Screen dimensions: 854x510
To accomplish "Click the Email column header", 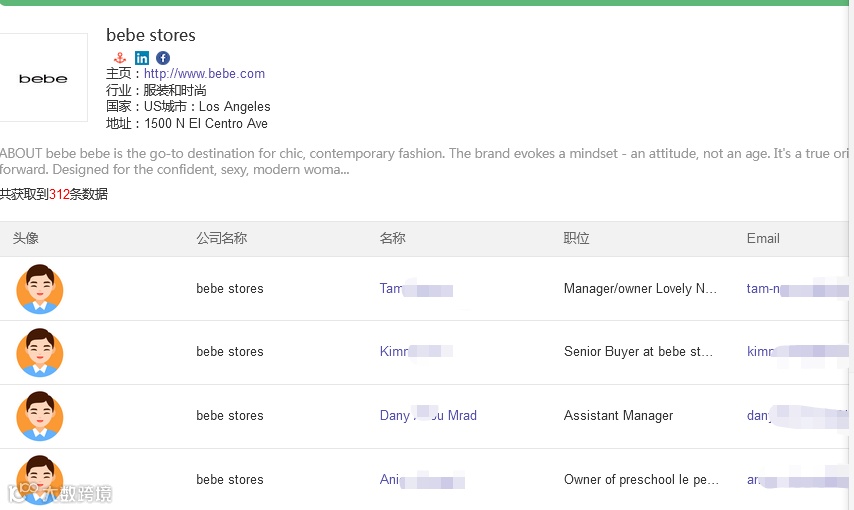I will click(763, 239).
